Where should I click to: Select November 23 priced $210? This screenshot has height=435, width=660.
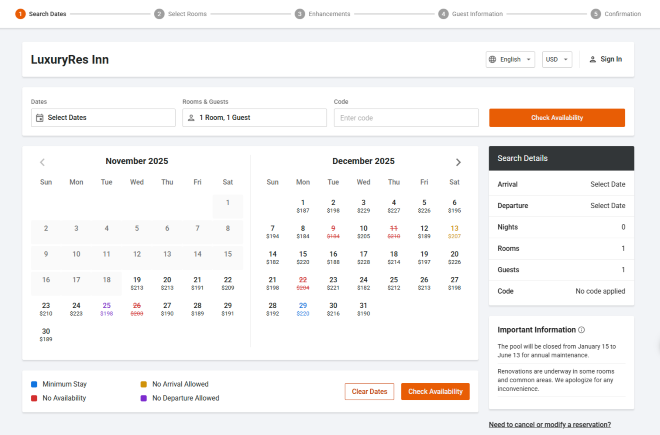click(46, 309)
